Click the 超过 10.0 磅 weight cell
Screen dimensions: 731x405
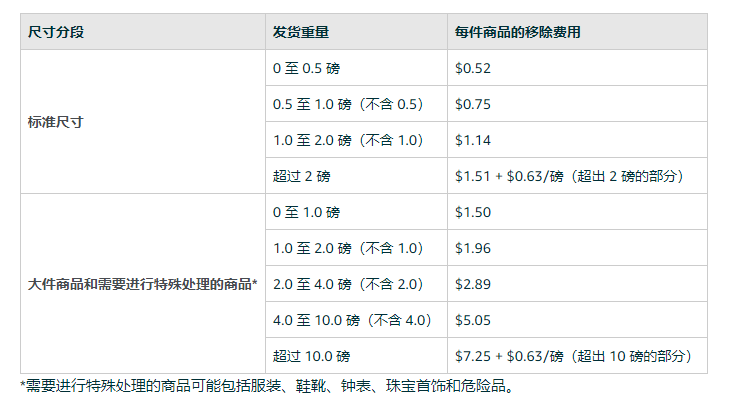pos(311,356)
